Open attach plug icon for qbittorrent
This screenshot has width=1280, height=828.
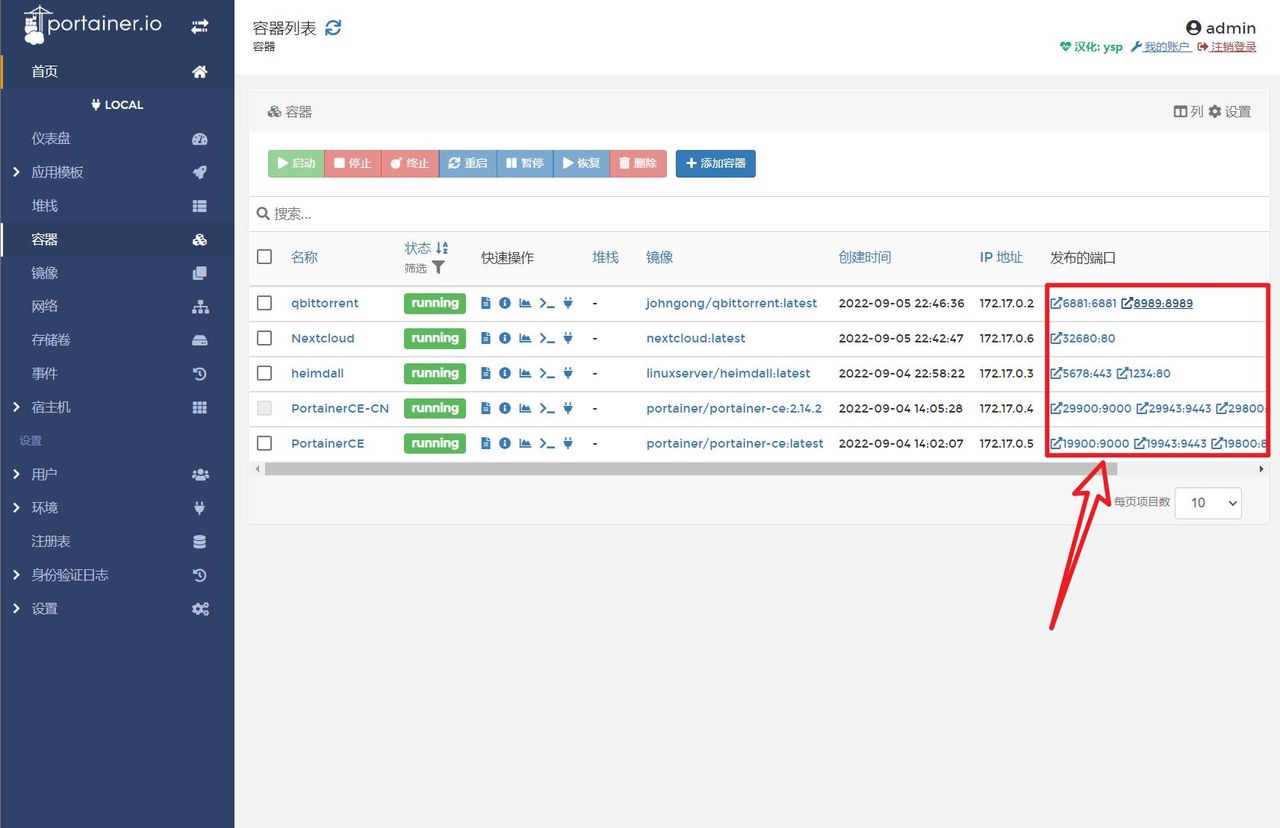click(568, 303)
